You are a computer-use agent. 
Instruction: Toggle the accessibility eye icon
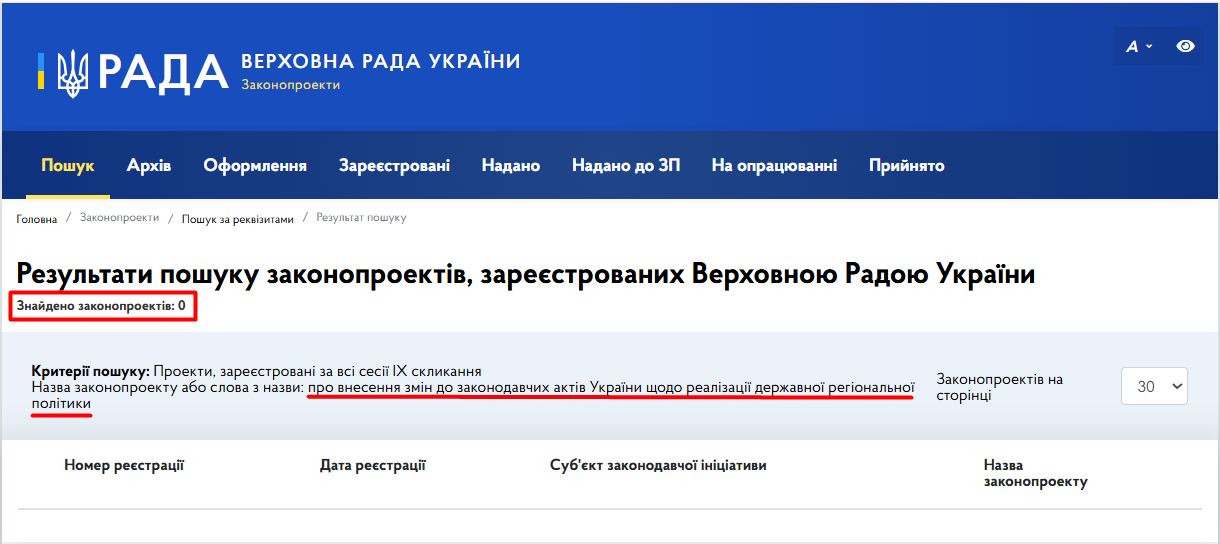(1185, 46)
